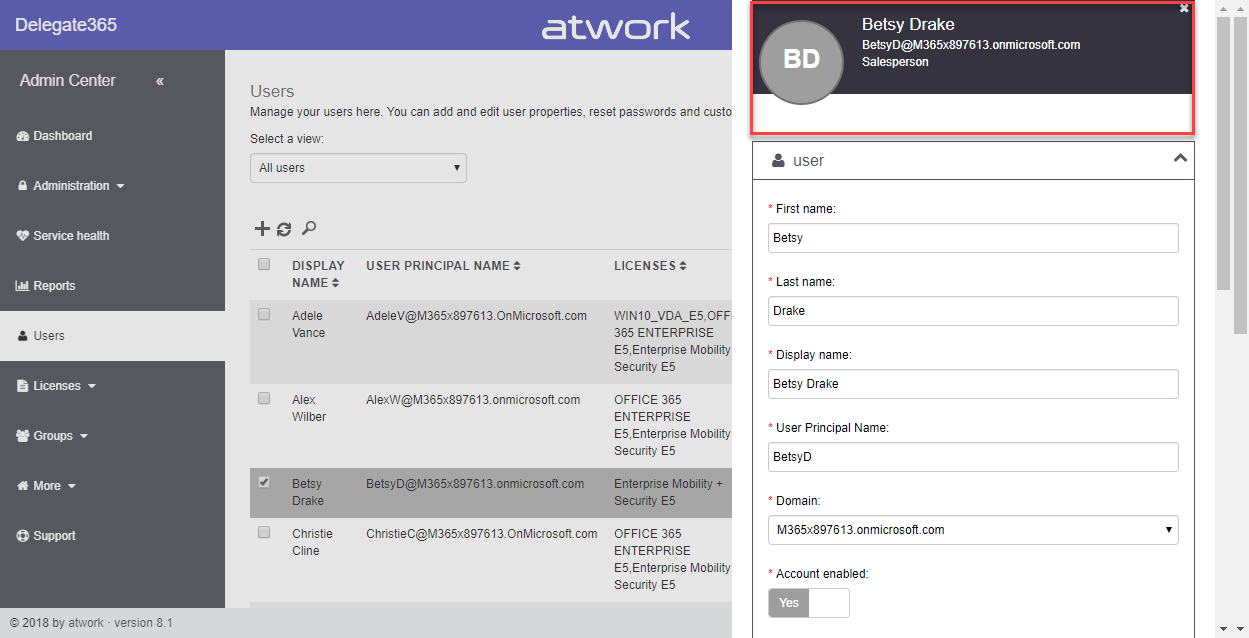Collapse the Admin Center sidebar with double-chevron

(160, 81)
